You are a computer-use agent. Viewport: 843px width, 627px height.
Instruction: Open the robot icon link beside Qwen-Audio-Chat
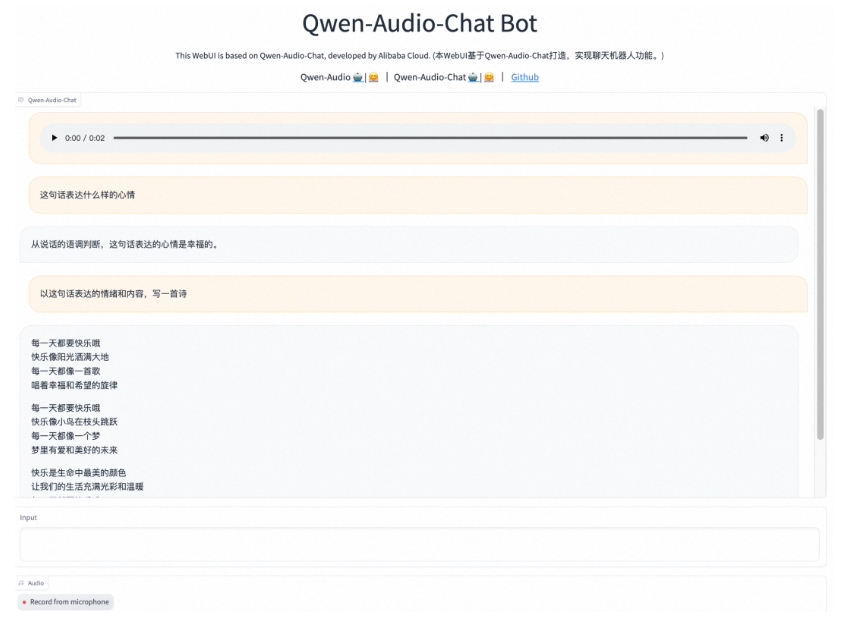pos(473,77)
